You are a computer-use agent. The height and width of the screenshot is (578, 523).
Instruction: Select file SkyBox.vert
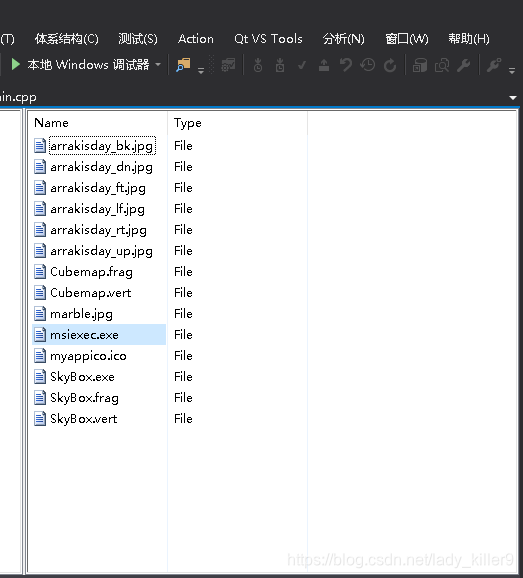(x=84, y=419)
